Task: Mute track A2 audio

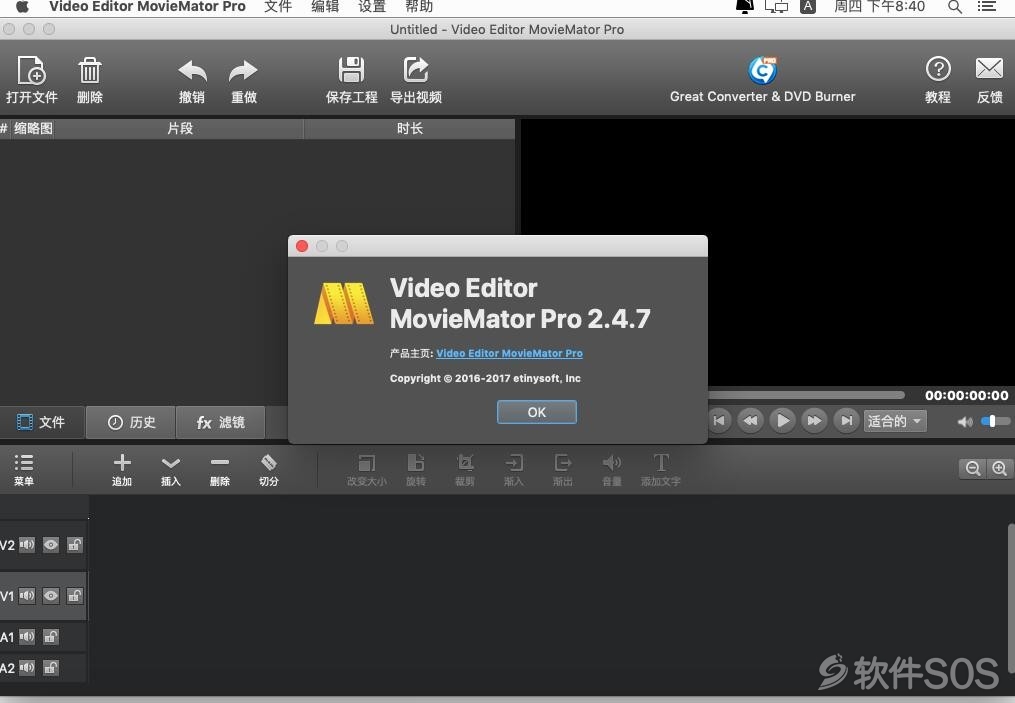Action: point(27,667)
